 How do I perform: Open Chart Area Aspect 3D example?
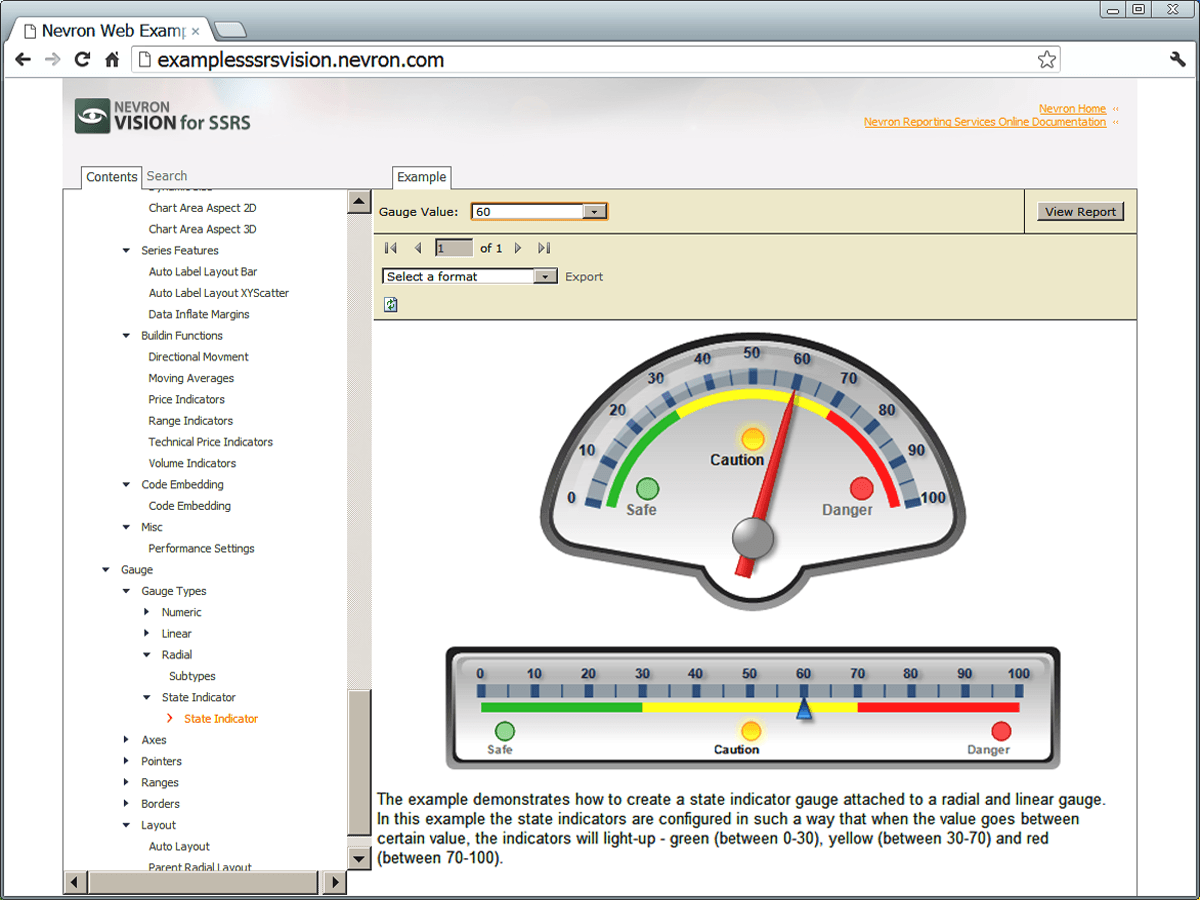(202, 229)
